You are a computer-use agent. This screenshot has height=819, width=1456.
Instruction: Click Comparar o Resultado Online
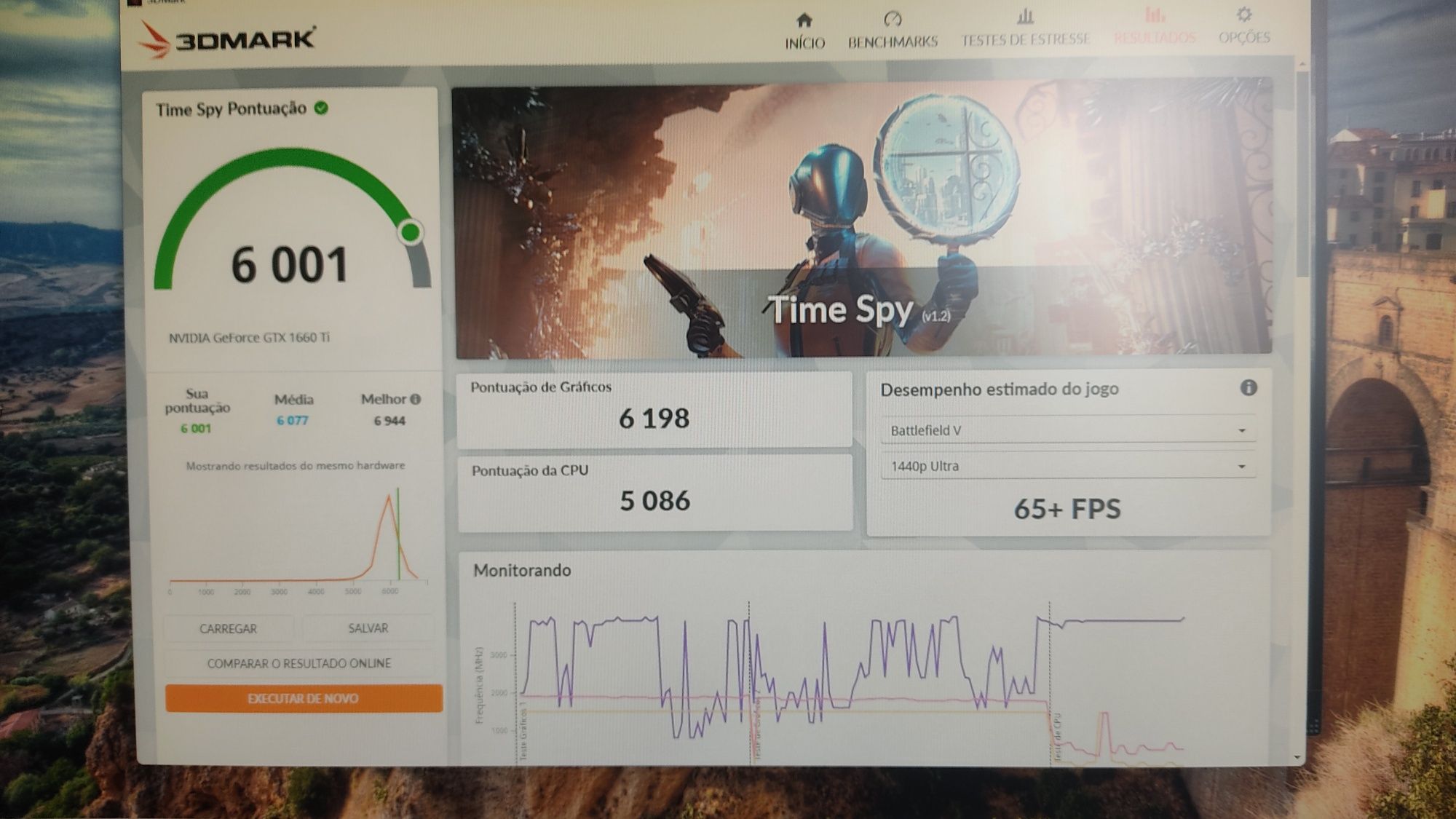coord(299,663)
